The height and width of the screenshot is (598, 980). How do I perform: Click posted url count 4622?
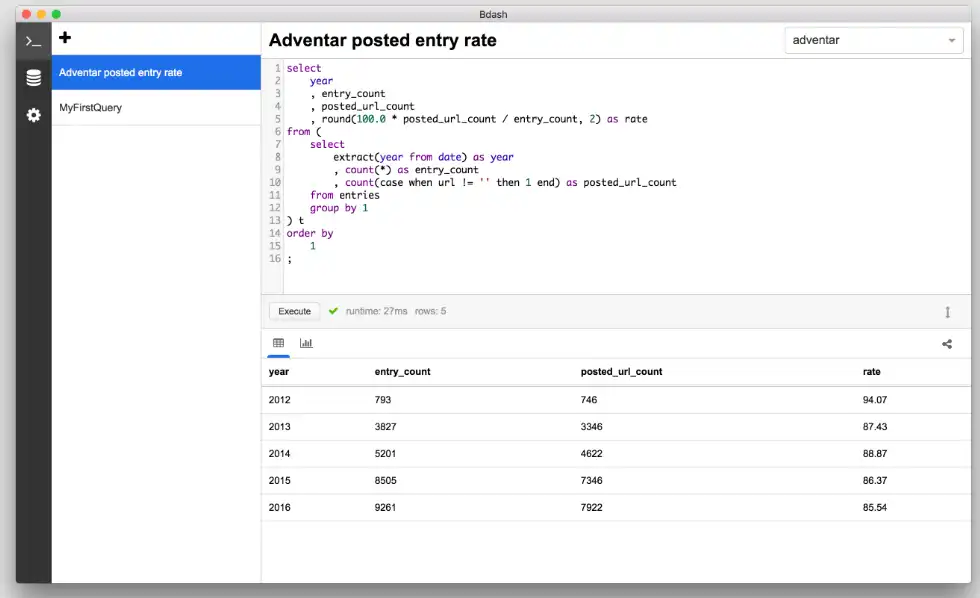(x=591, y=454)
